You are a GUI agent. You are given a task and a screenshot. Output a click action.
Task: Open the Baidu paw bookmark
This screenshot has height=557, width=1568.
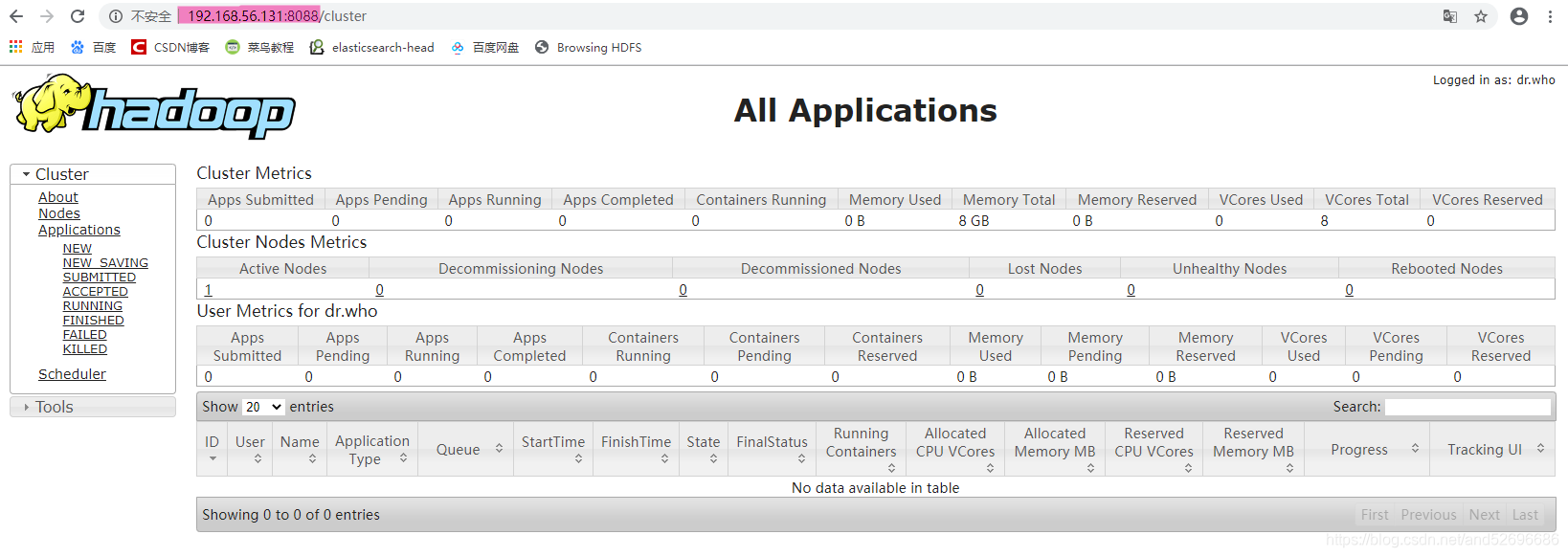[93, 47]
